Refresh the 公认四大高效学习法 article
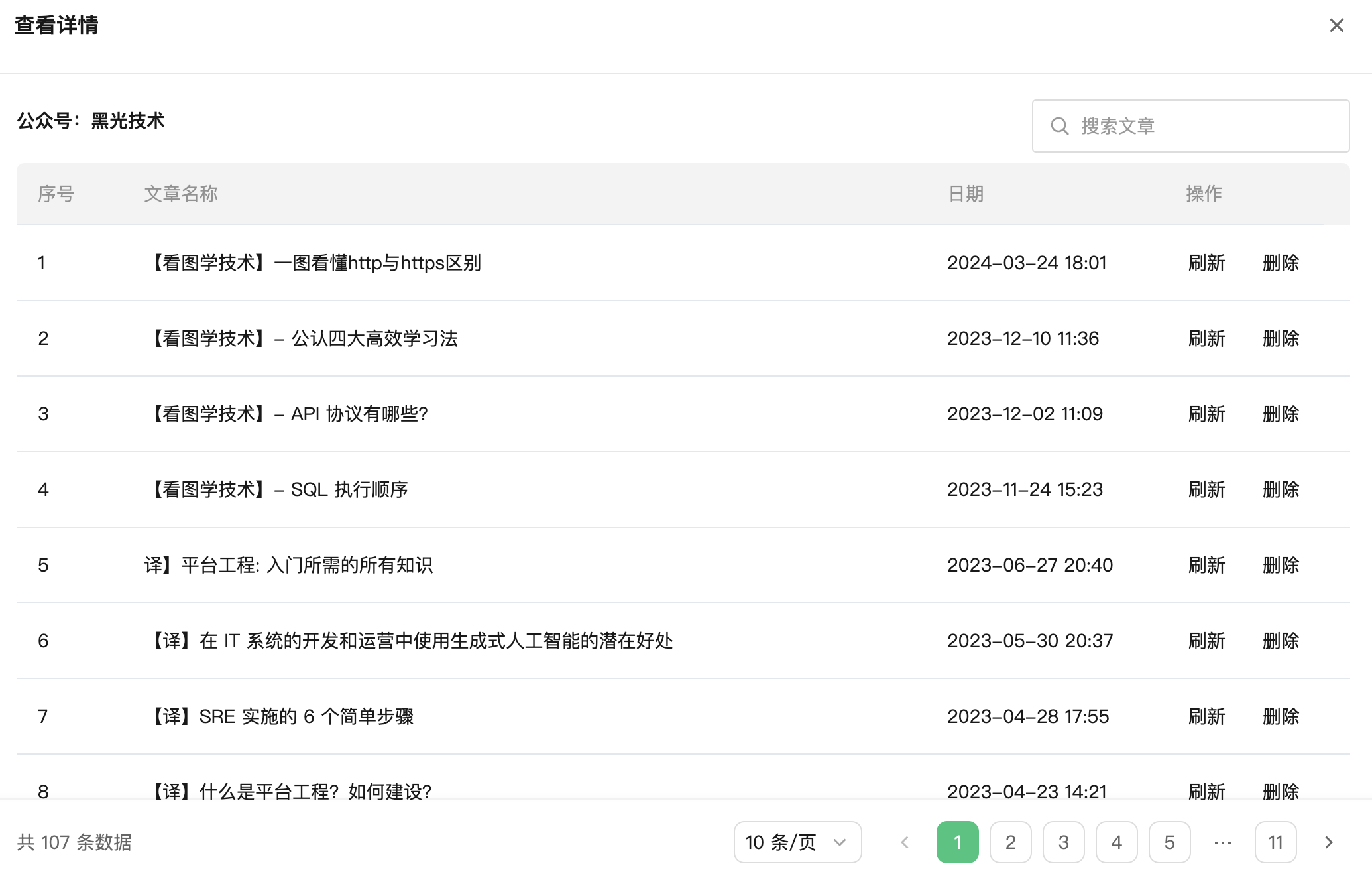Viewport: 1372px width, 882px height. coord(1207,338)
